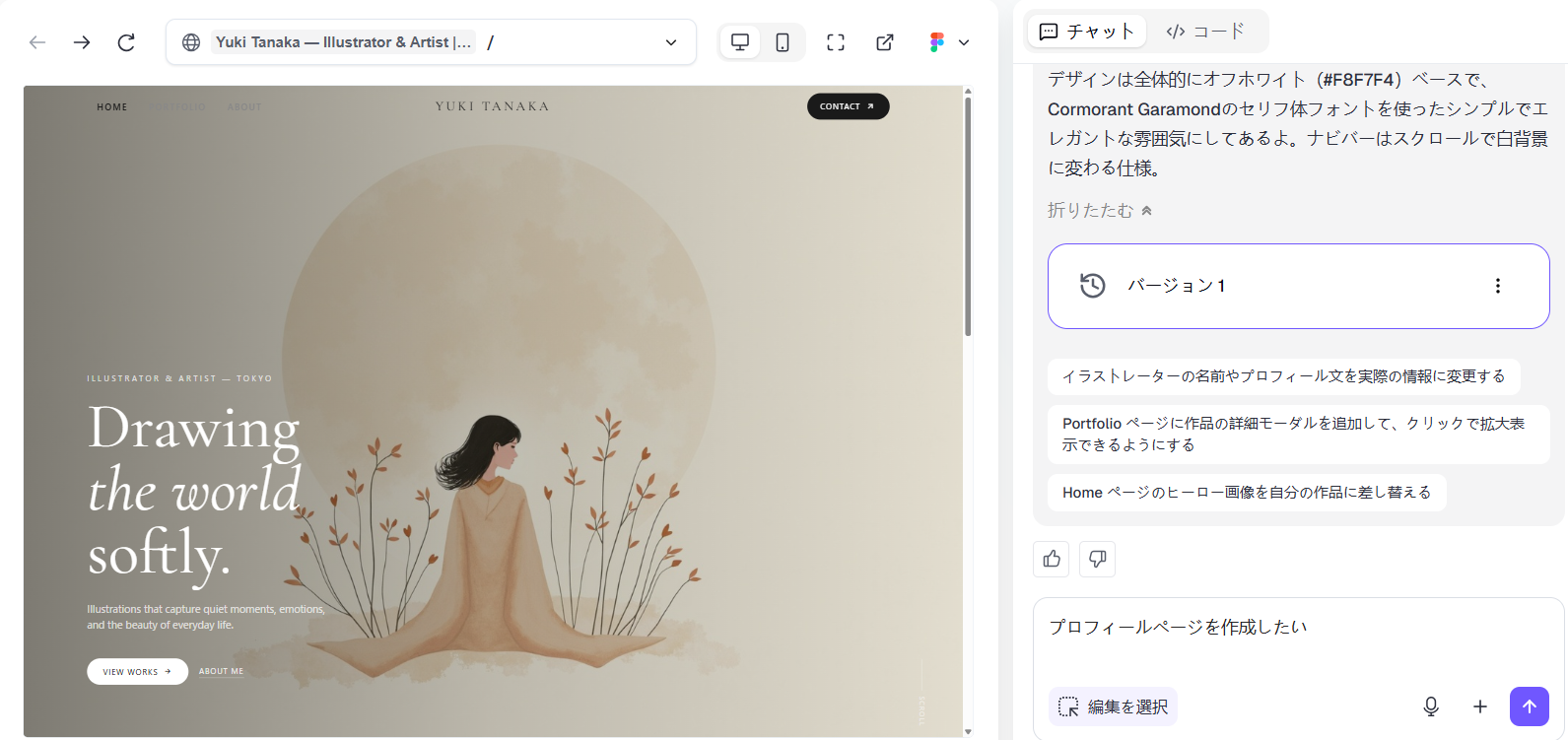Click 編集を選択 button
This screenshot has width=1568, height=740.
tap(1113, 706)
